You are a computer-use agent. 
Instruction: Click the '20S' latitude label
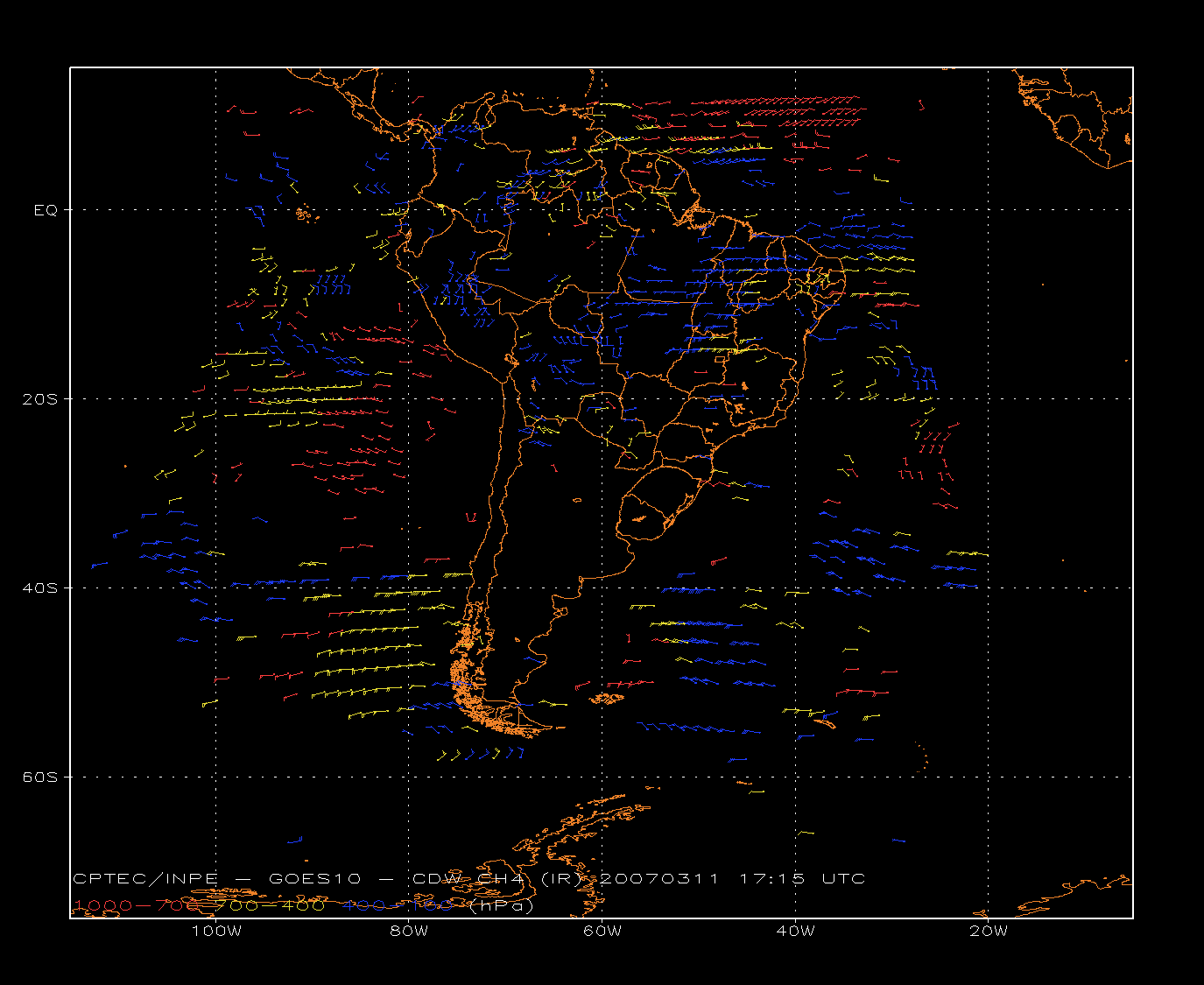(39, 398)
